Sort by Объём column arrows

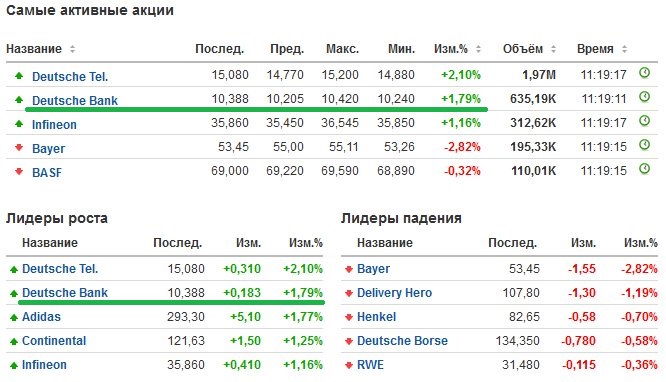coord(553,49)
